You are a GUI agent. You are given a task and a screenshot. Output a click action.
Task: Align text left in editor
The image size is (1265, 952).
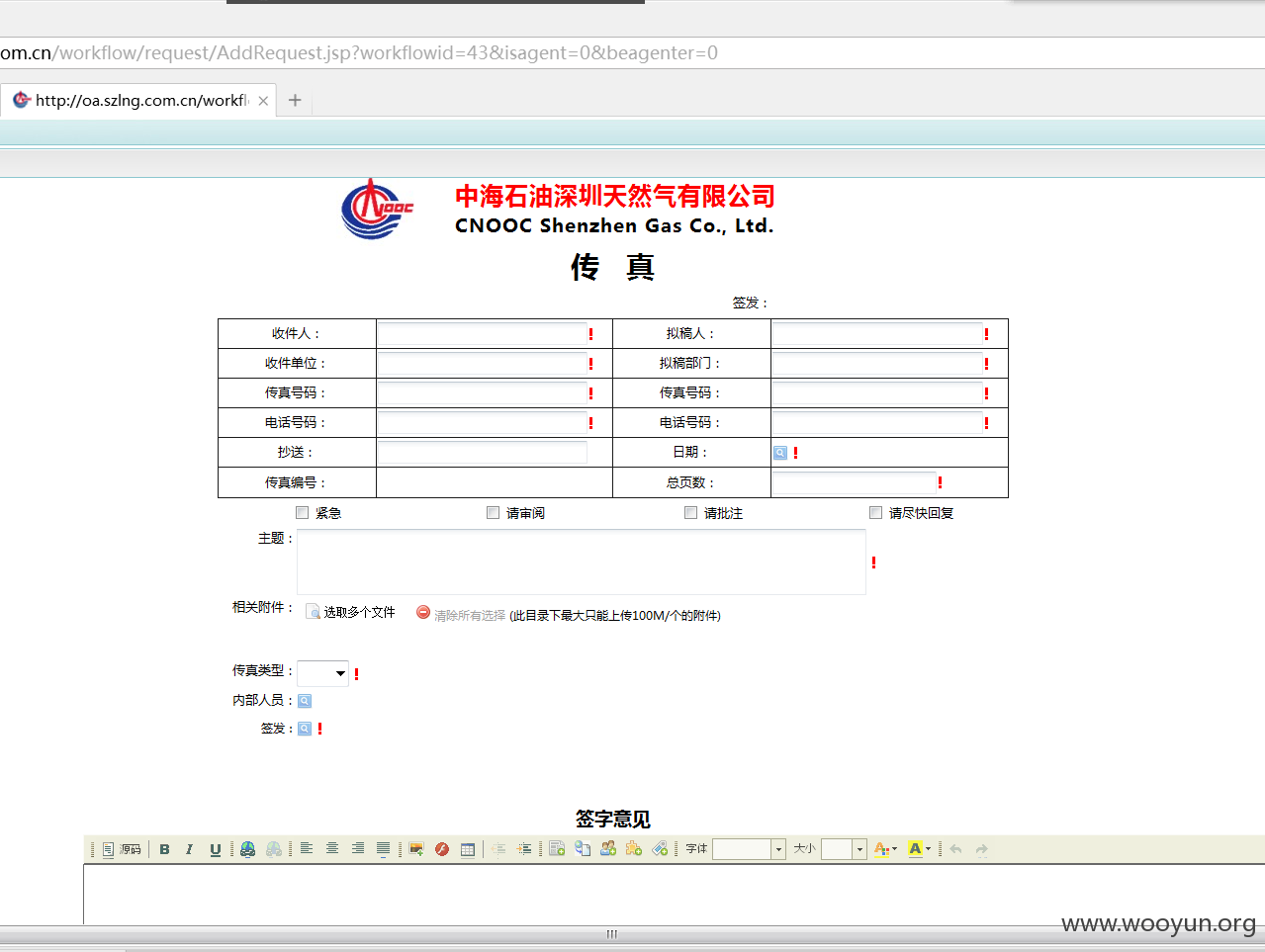pos(307,849)
